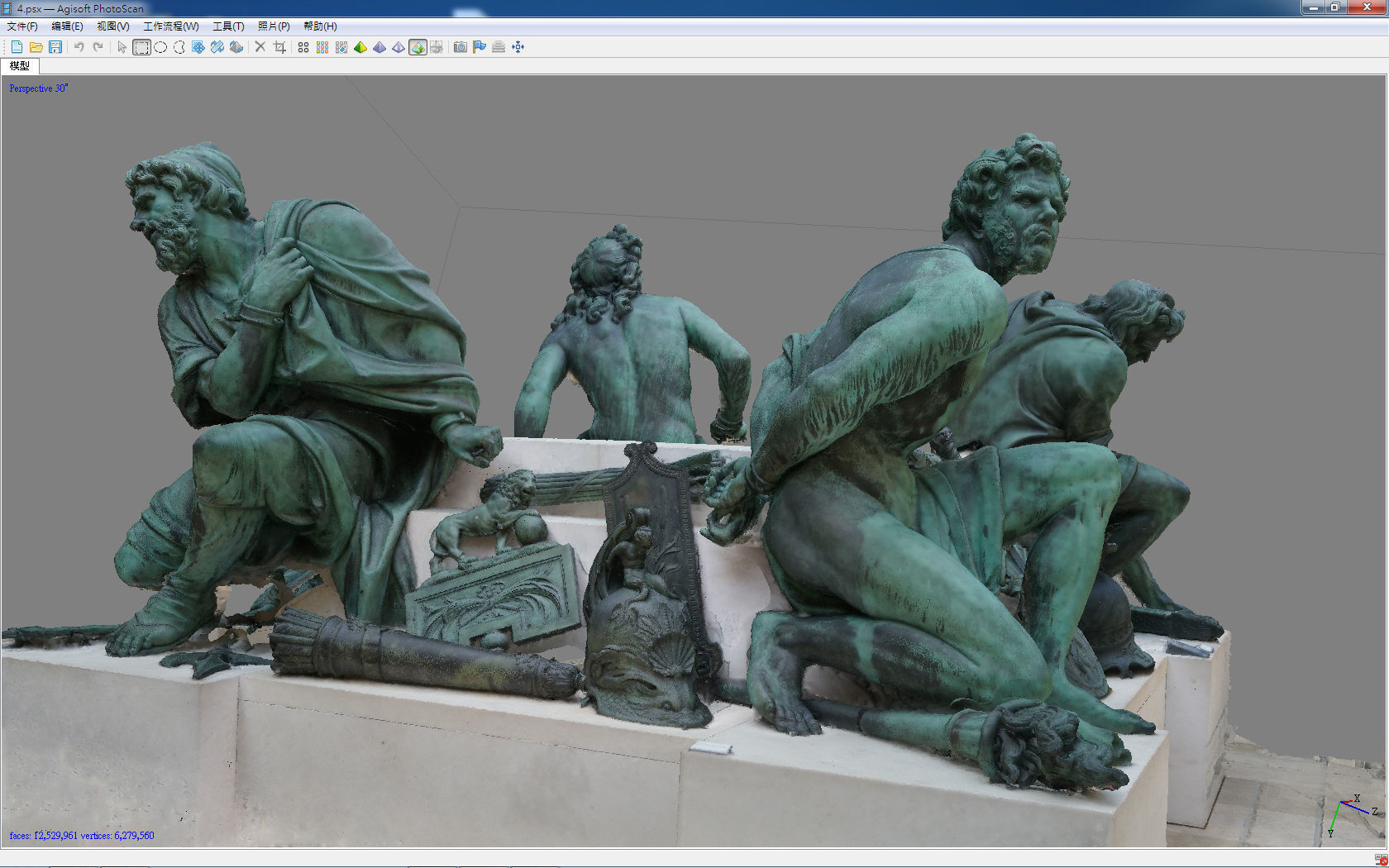Open a project using the folder icon
1389x868 pixels.
click(x=36, y=47)
